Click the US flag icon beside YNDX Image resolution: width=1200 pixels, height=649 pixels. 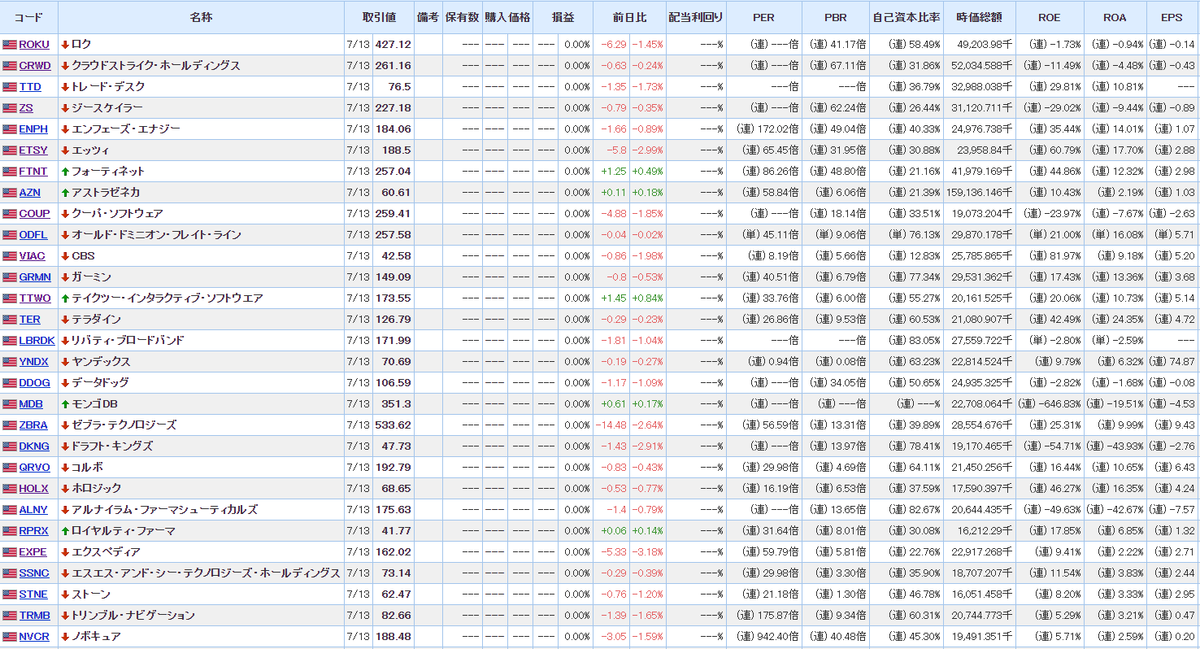[x=10, y=362]
